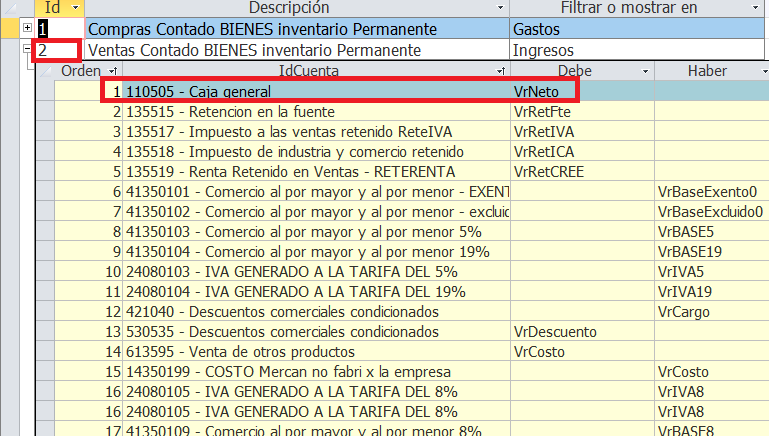Select account 41350101 EXENTO row cell
Image resolution: width=769 pixels, height=436 pixels.
316,191
